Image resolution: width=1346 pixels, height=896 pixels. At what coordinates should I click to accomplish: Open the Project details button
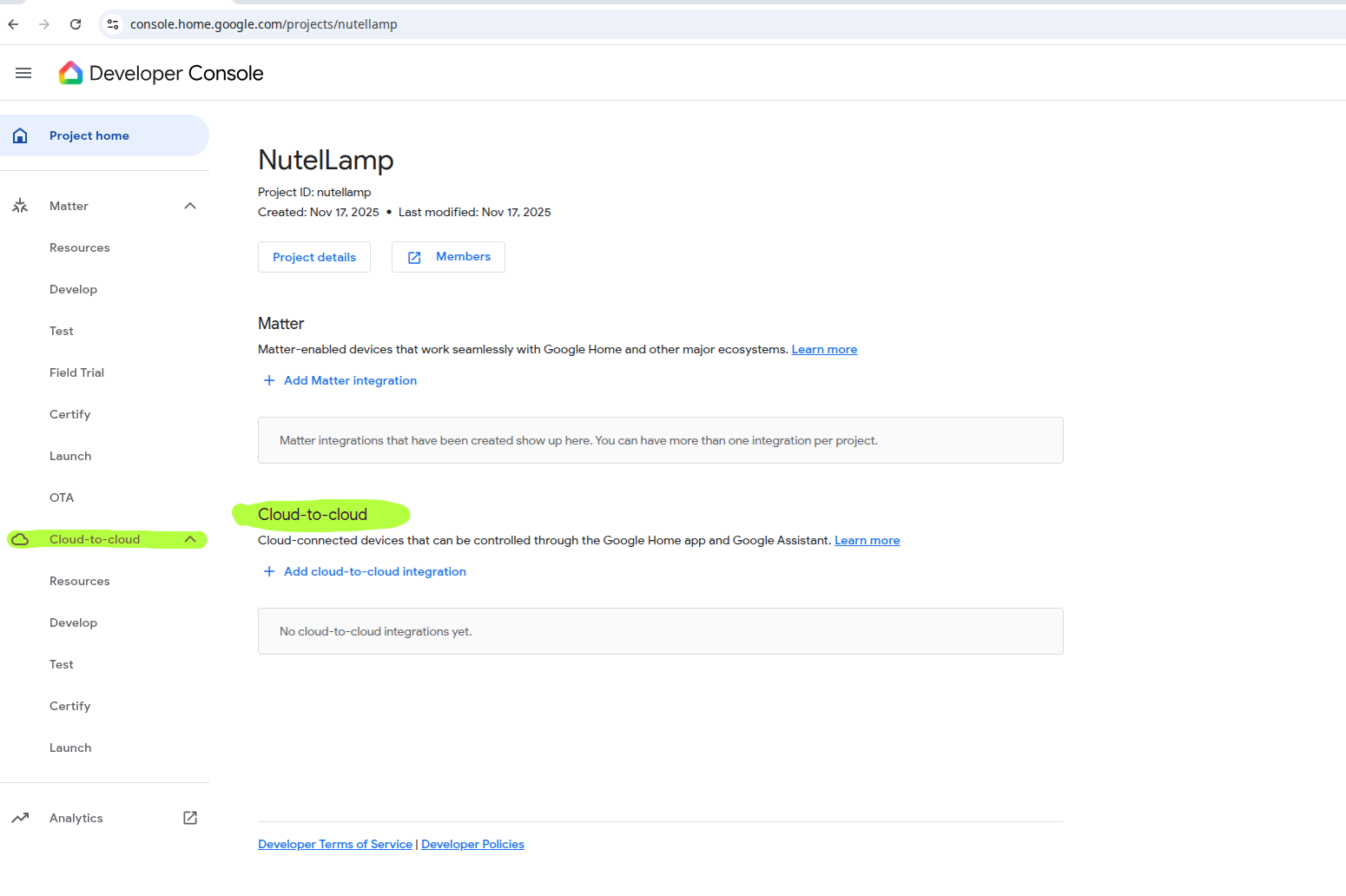314,257
